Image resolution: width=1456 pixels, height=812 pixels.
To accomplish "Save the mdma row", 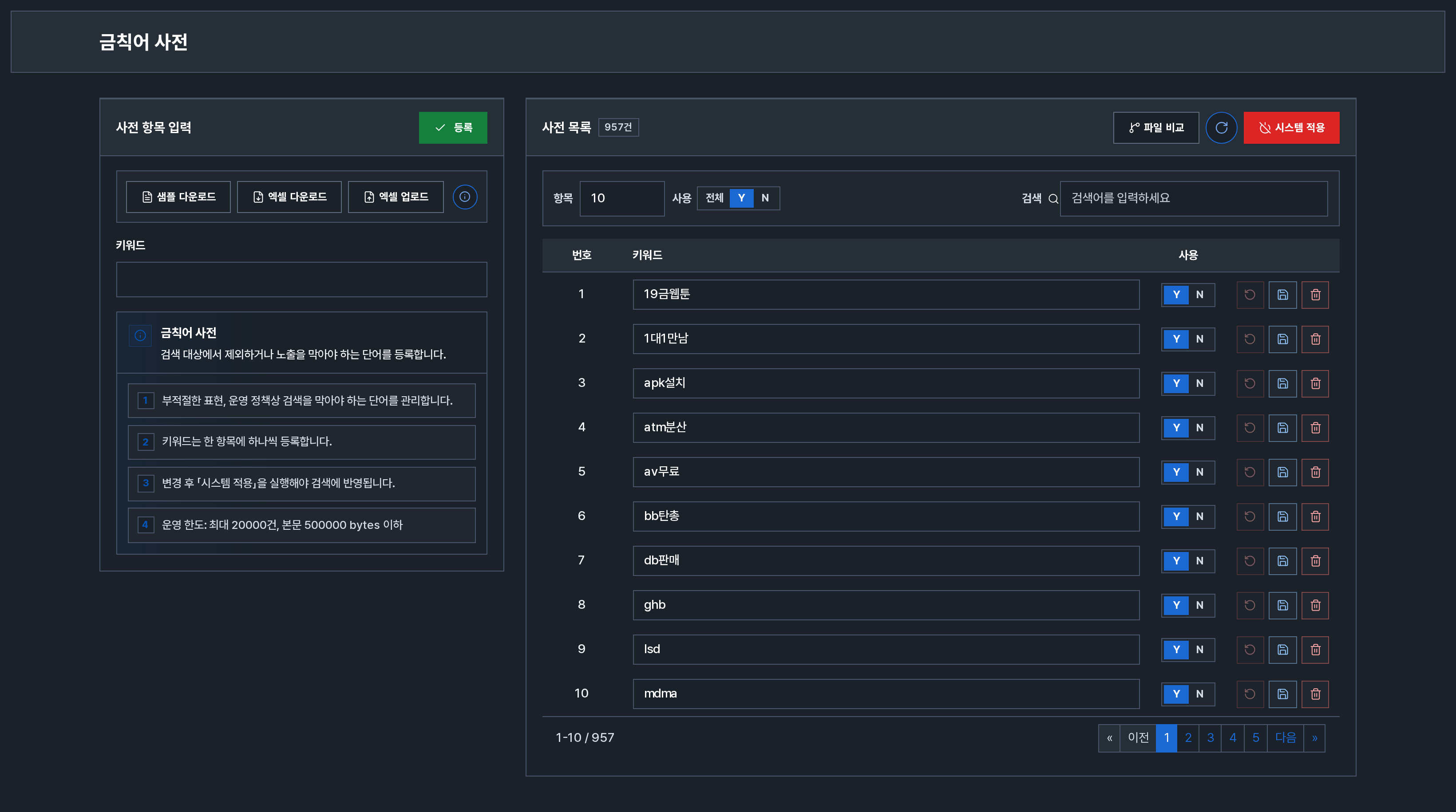I will (1282, 694).
